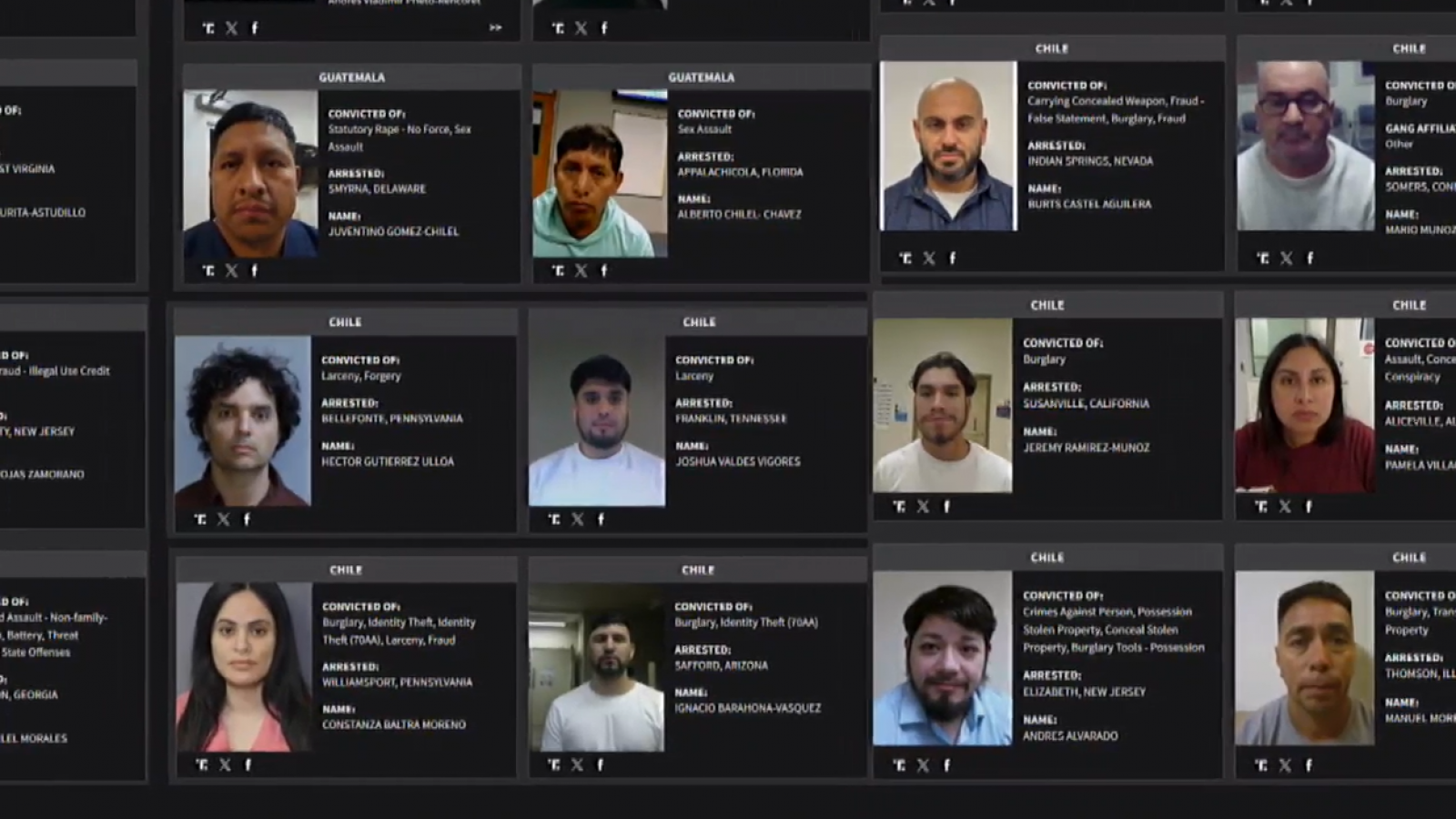1456x819 pixels.
Task: Open the photo on Hector Gutierrez Ulloa card
Action: (243, 421)
